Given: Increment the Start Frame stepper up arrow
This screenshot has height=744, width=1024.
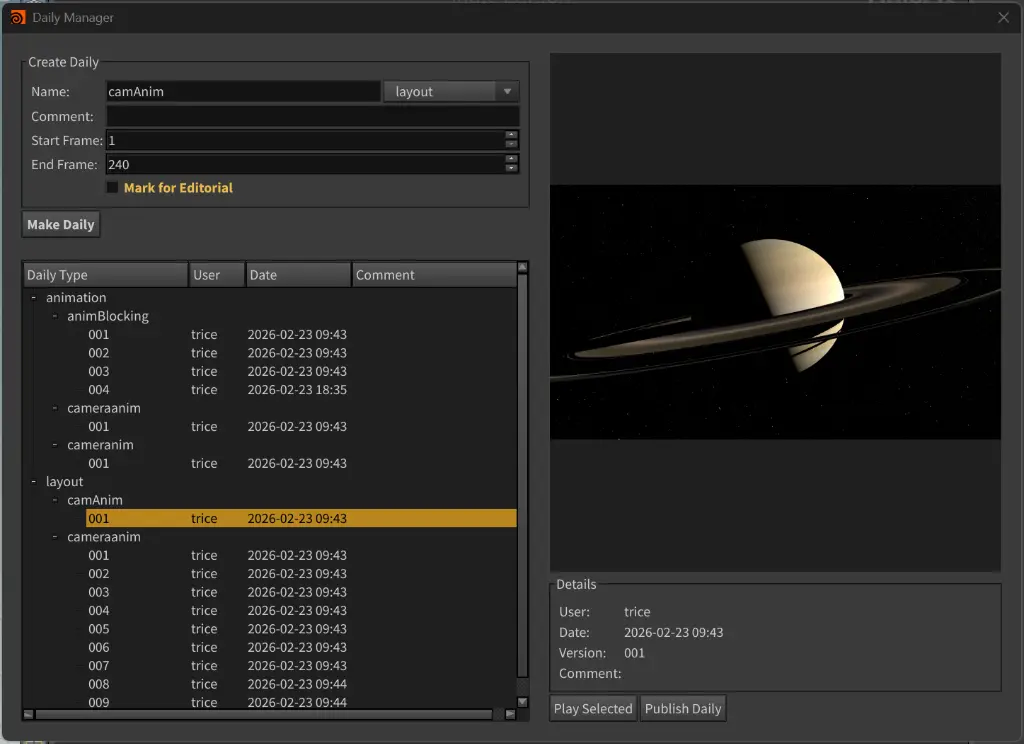Looking at the screenshot, I should click(511, 135).
